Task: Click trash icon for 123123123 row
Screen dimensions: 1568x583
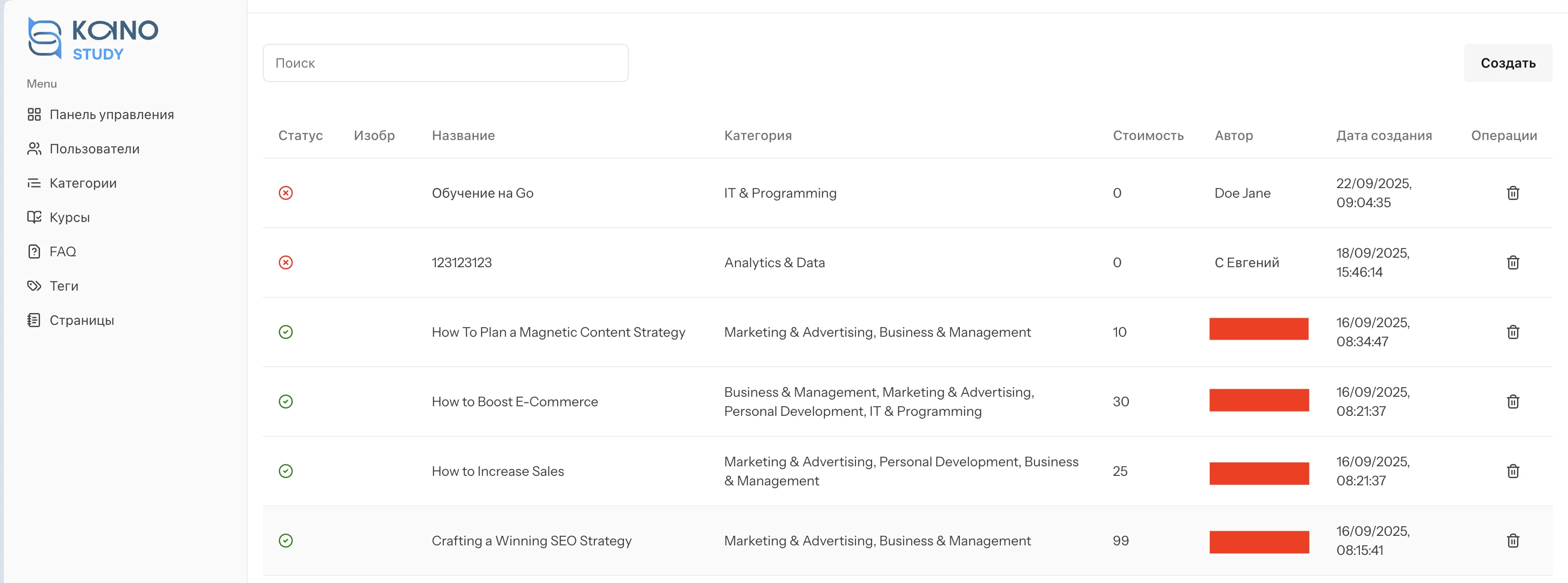Action: [x=1513, y=262]
